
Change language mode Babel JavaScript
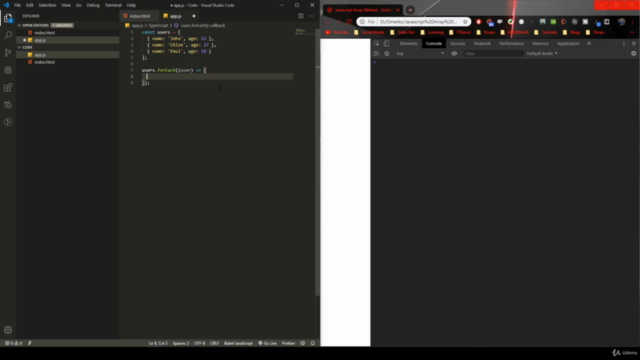238,343
